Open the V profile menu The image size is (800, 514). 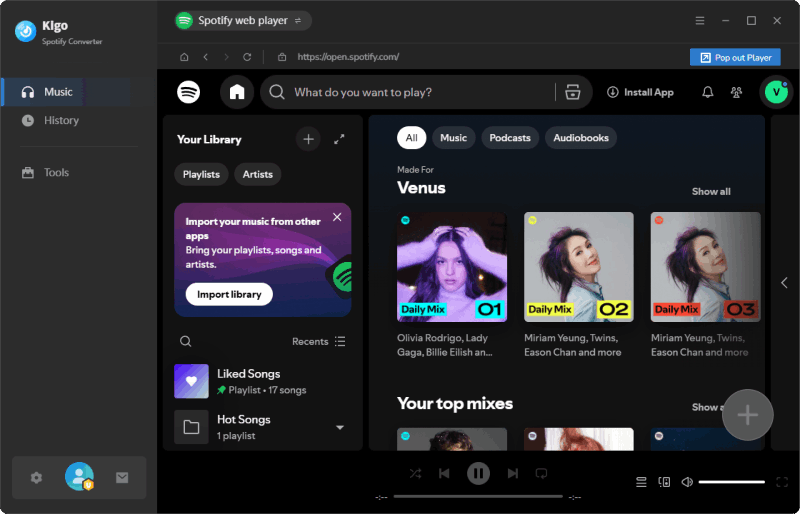pos(776,92)
